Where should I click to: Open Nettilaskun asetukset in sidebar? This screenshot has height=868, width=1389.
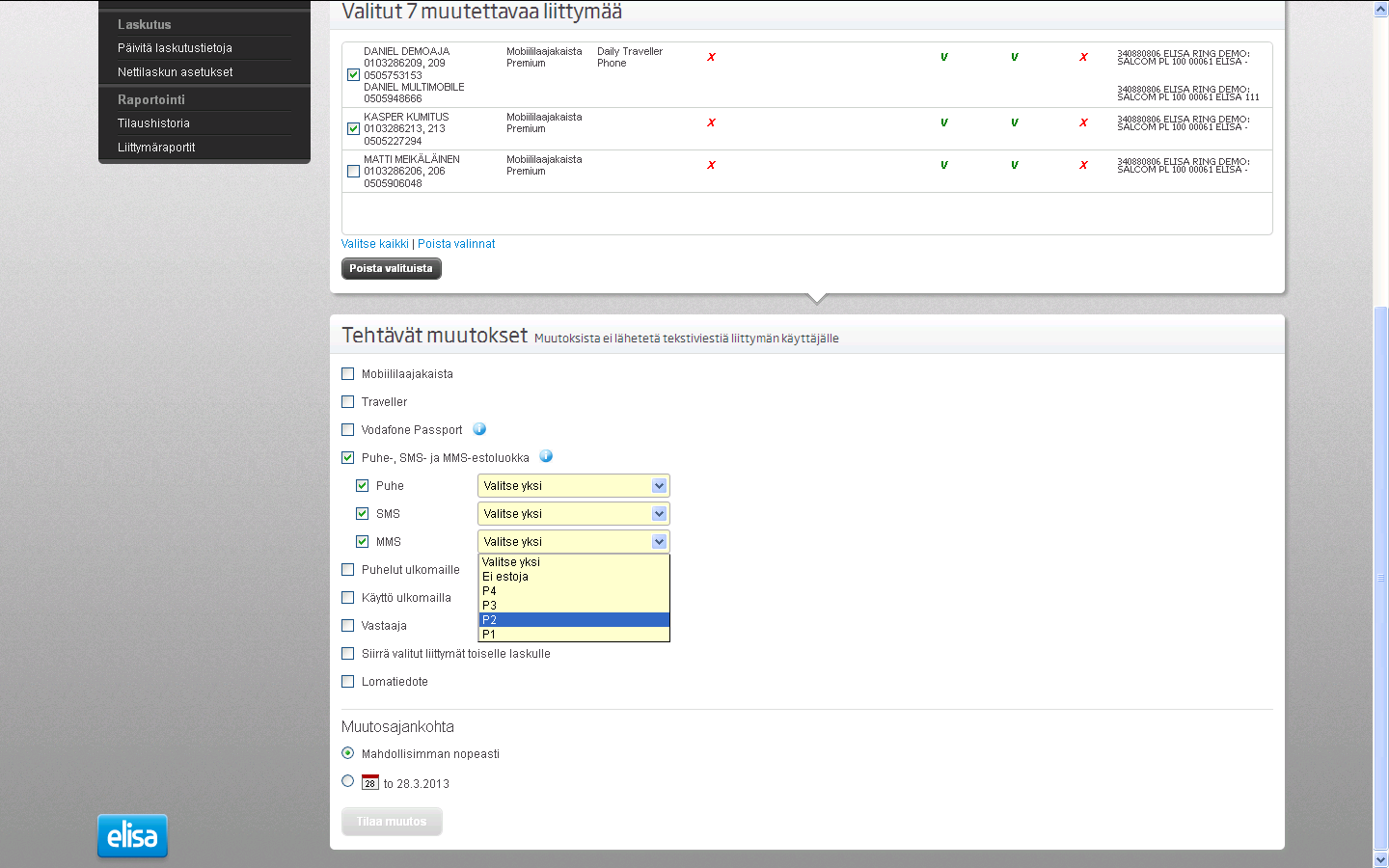(x=175, y=71)
